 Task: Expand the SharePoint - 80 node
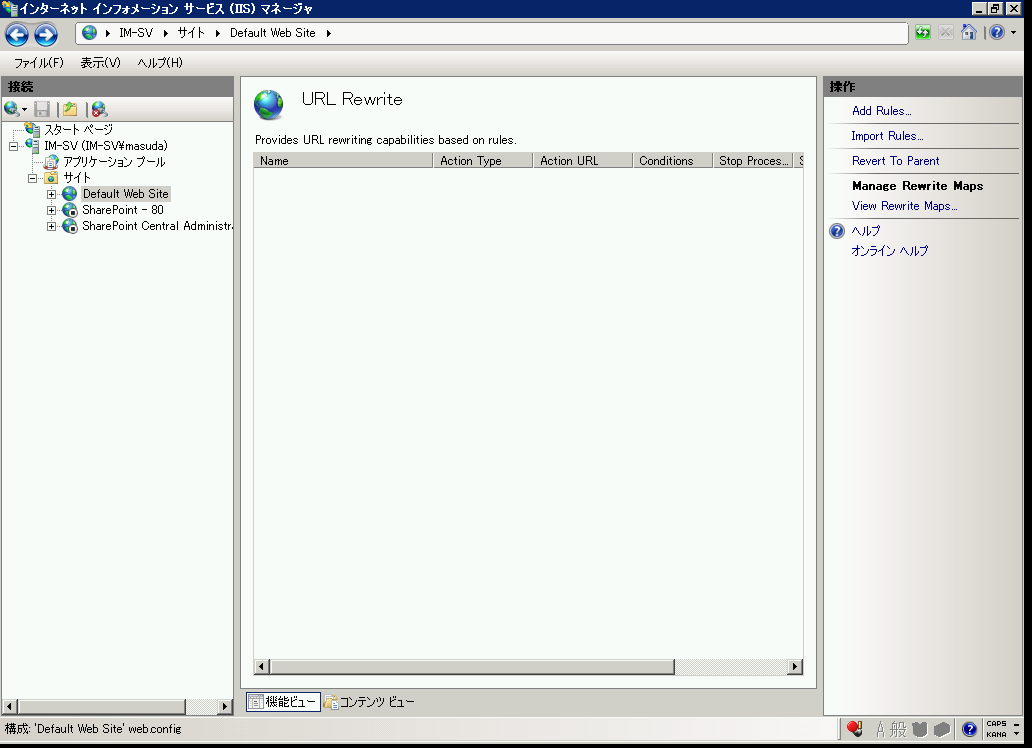[x=52, y=210]
